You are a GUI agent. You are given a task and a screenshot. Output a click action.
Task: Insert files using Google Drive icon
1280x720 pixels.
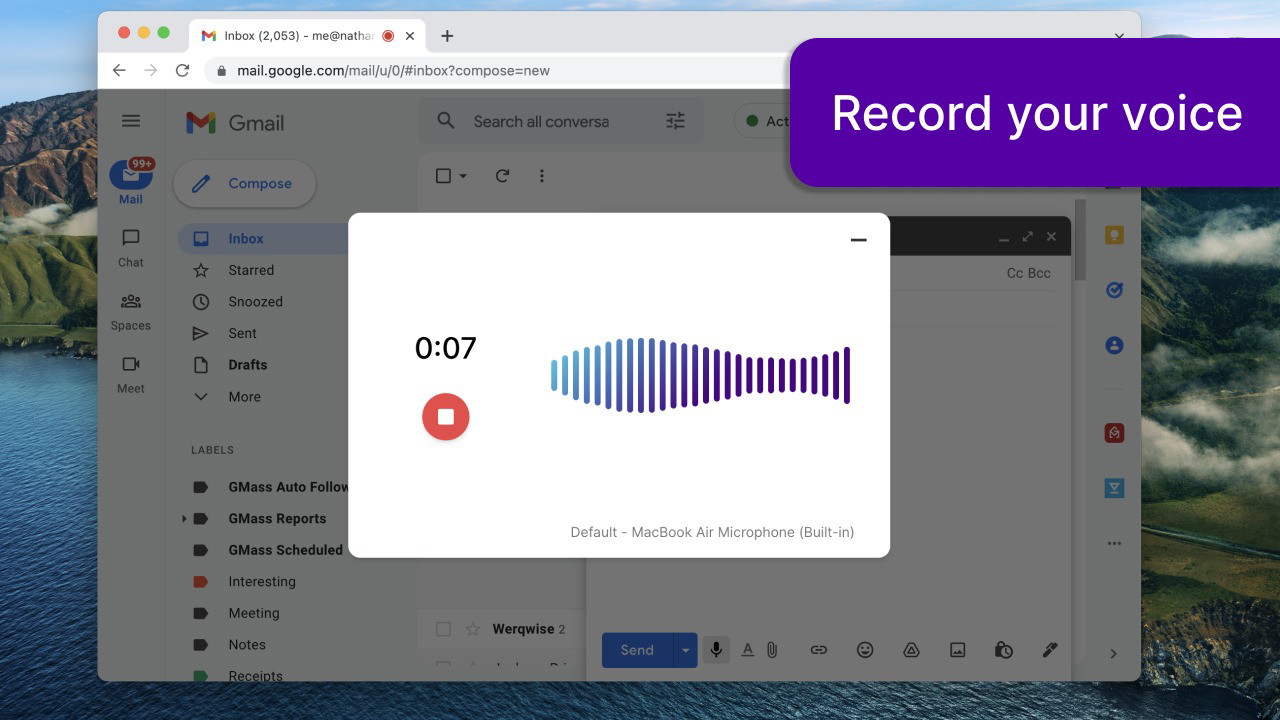pos(911,650)
